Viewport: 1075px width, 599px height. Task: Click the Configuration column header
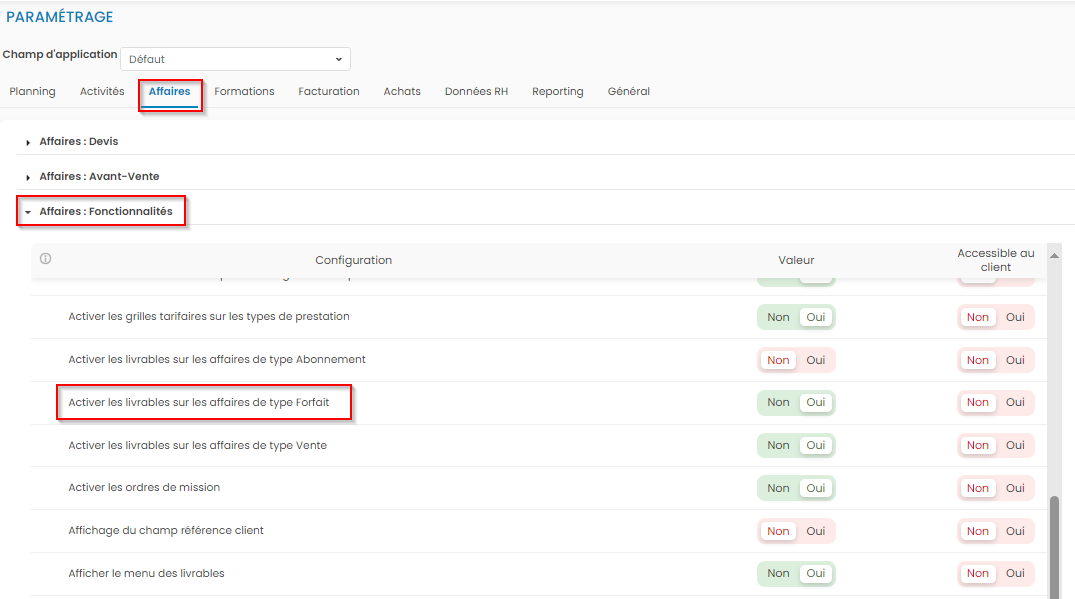[353, 260]
